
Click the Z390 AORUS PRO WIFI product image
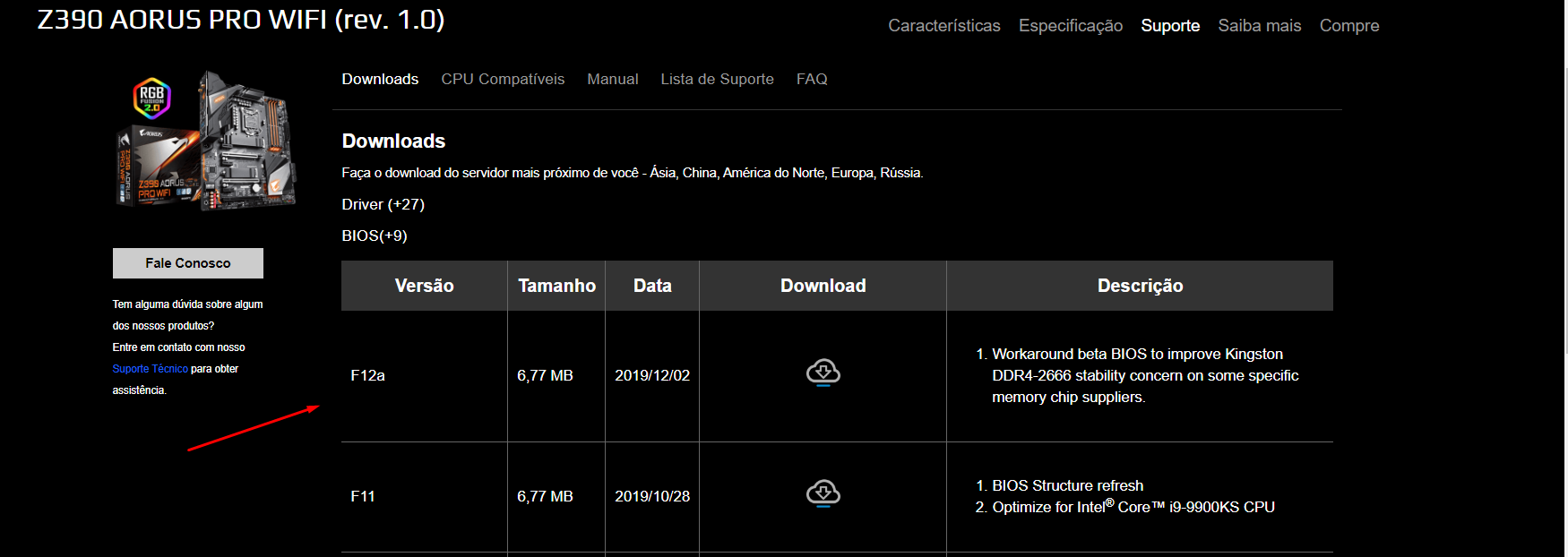pos(207,140)
